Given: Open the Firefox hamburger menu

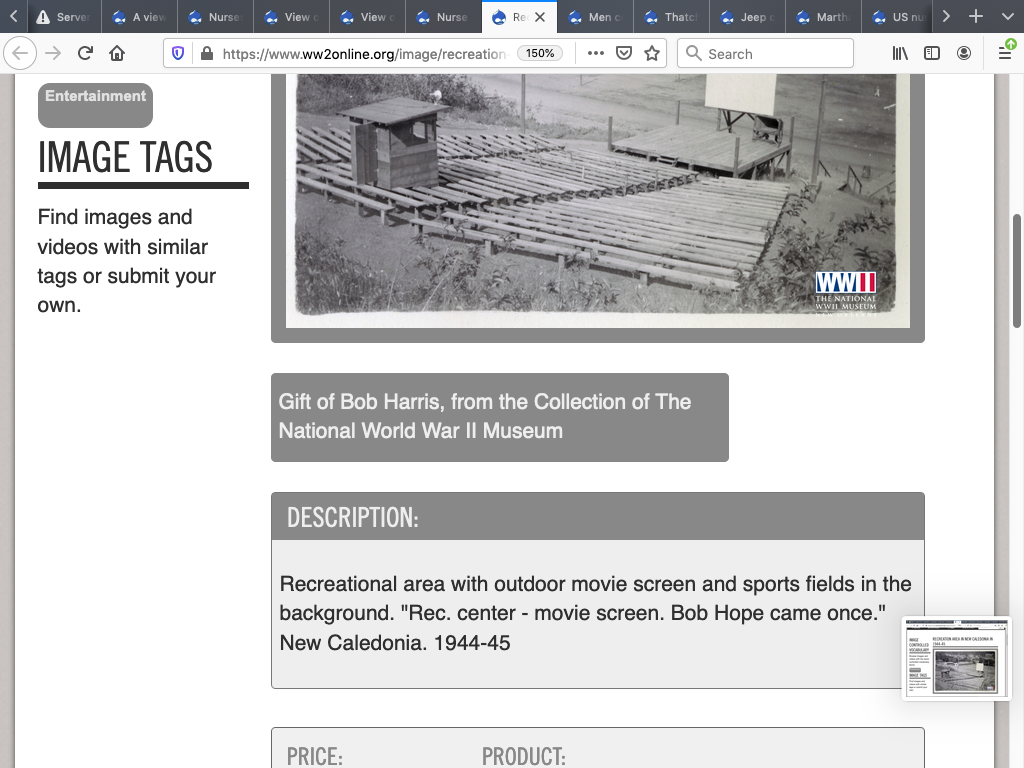Looking at the screenshot, I should pyautogui.click(x=1005, y=54).
